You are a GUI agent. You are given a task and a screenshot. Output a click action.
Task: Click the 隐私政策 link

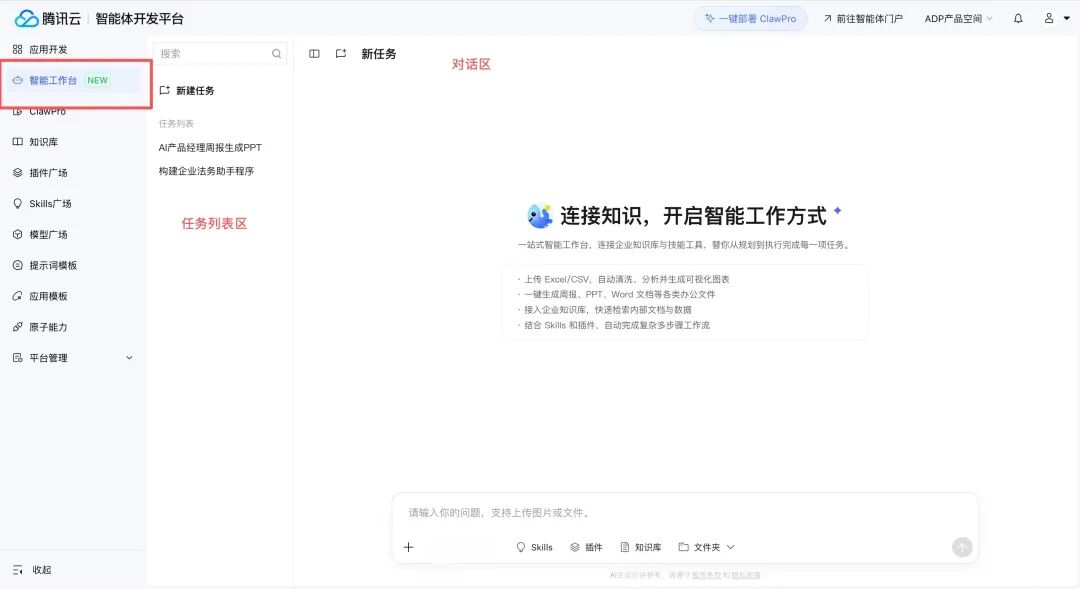coord(746,575)
